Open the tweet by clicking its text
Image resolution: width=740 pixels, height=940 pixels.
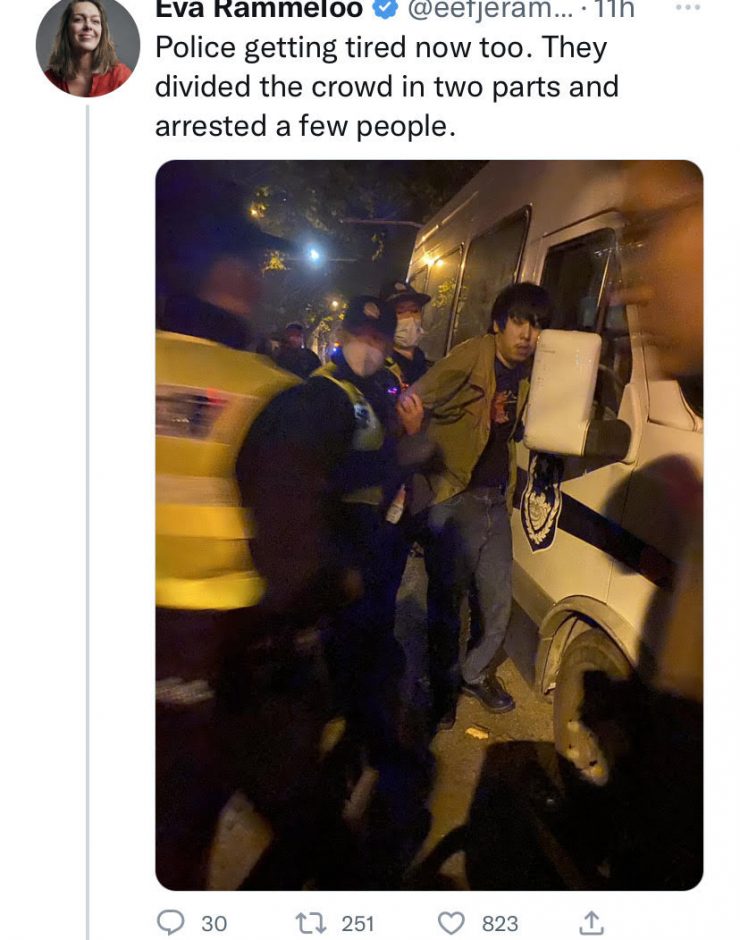tap(387, 87)
